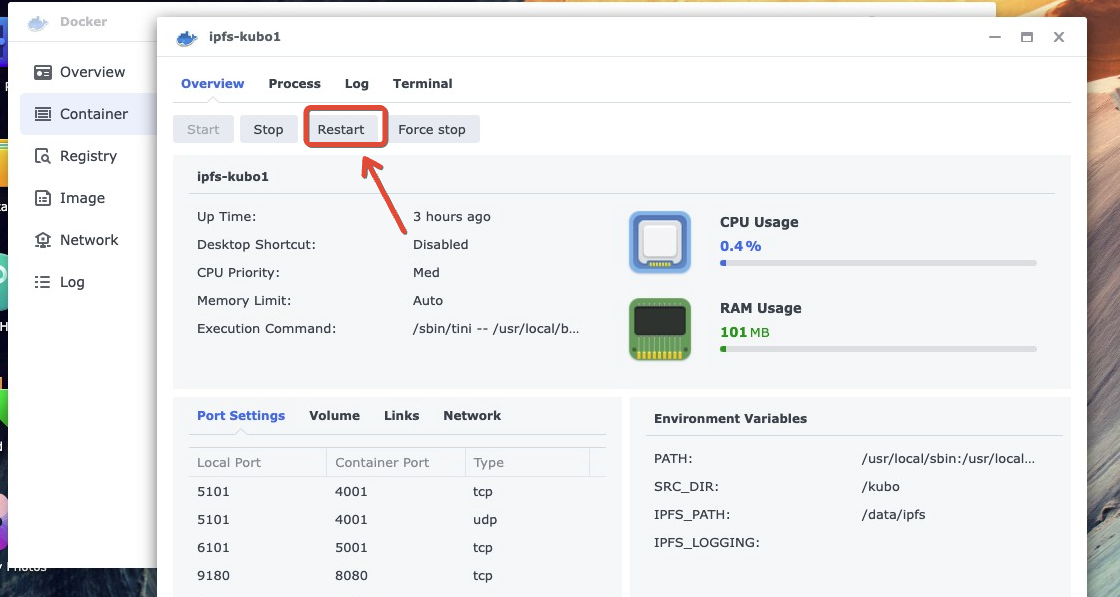
Task: Show the Volume tab
Action: click(334, 416)
